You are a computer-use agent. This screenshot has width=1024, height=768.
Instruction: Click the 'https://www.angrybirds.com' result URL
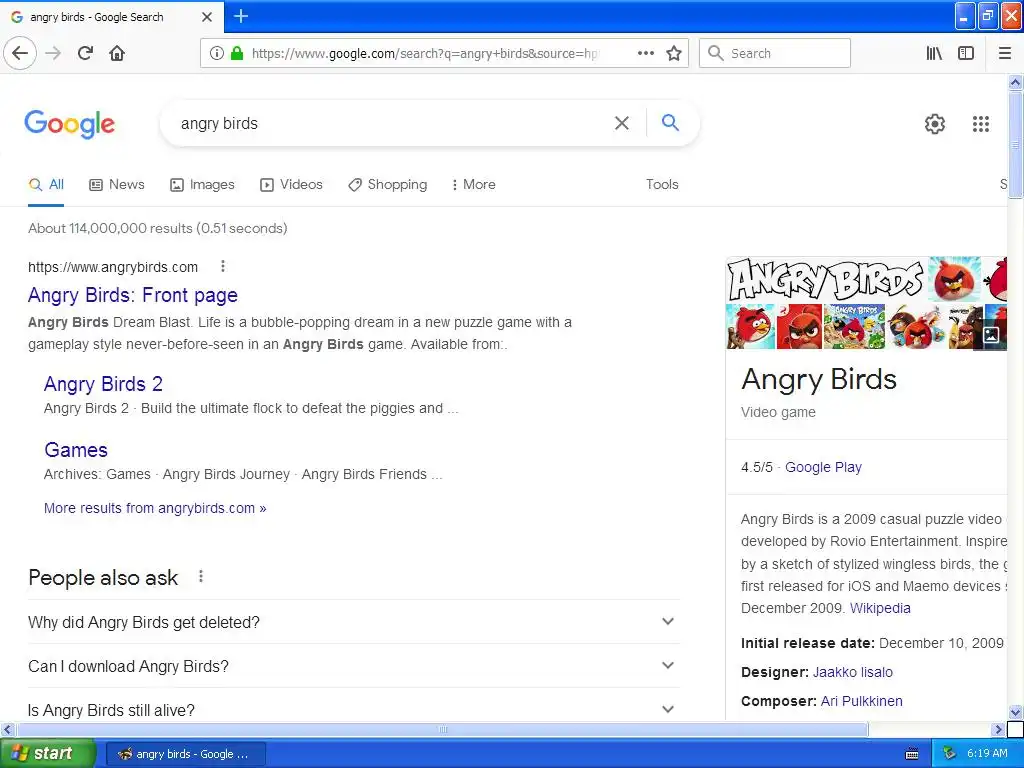click(x=113, y=266)
